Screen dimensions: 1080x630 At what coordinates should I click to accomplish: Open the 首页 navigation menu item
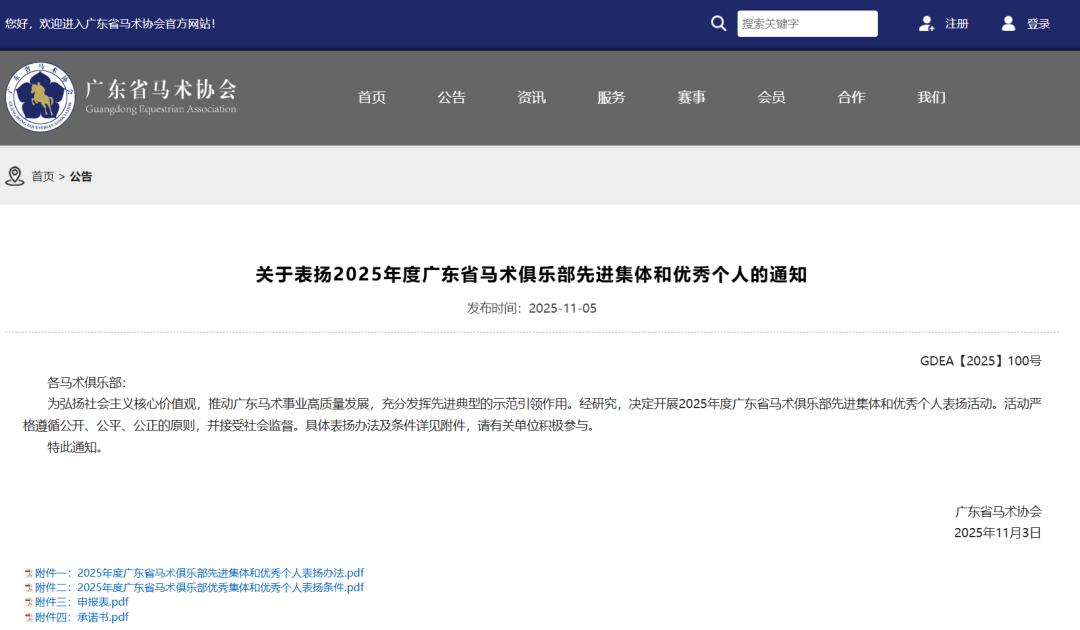click(x=372, y=97)
